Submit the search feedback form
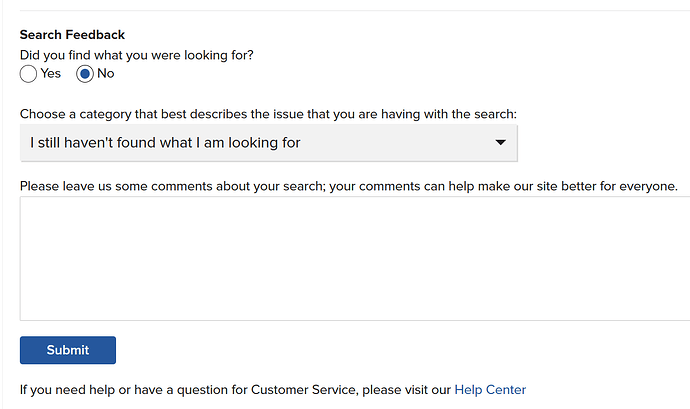The height and width of the screenshot is (409, 690). [68, 350]
